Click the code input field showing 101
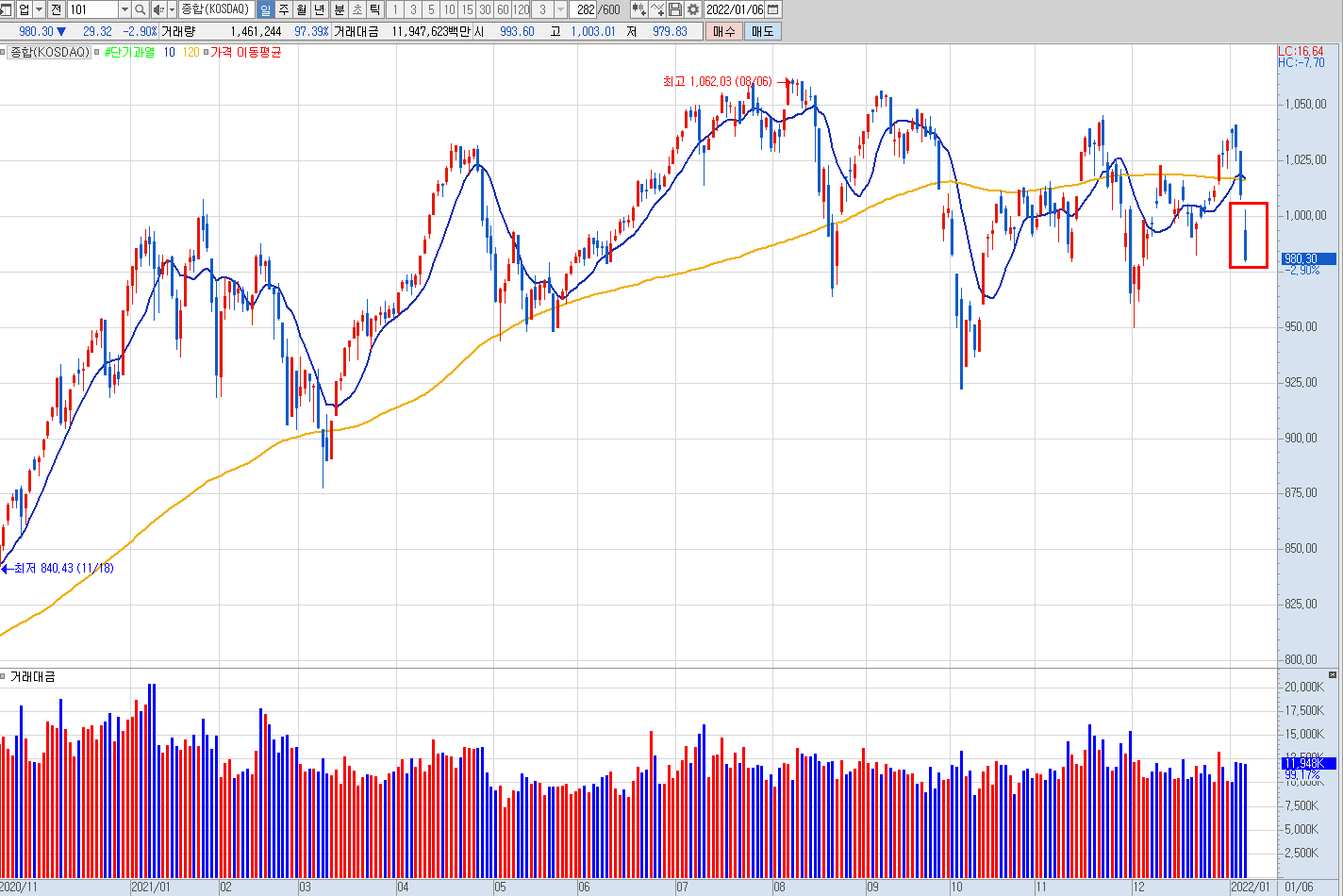The width and height of the screenshot is (1343, 896). pos(92,9)
